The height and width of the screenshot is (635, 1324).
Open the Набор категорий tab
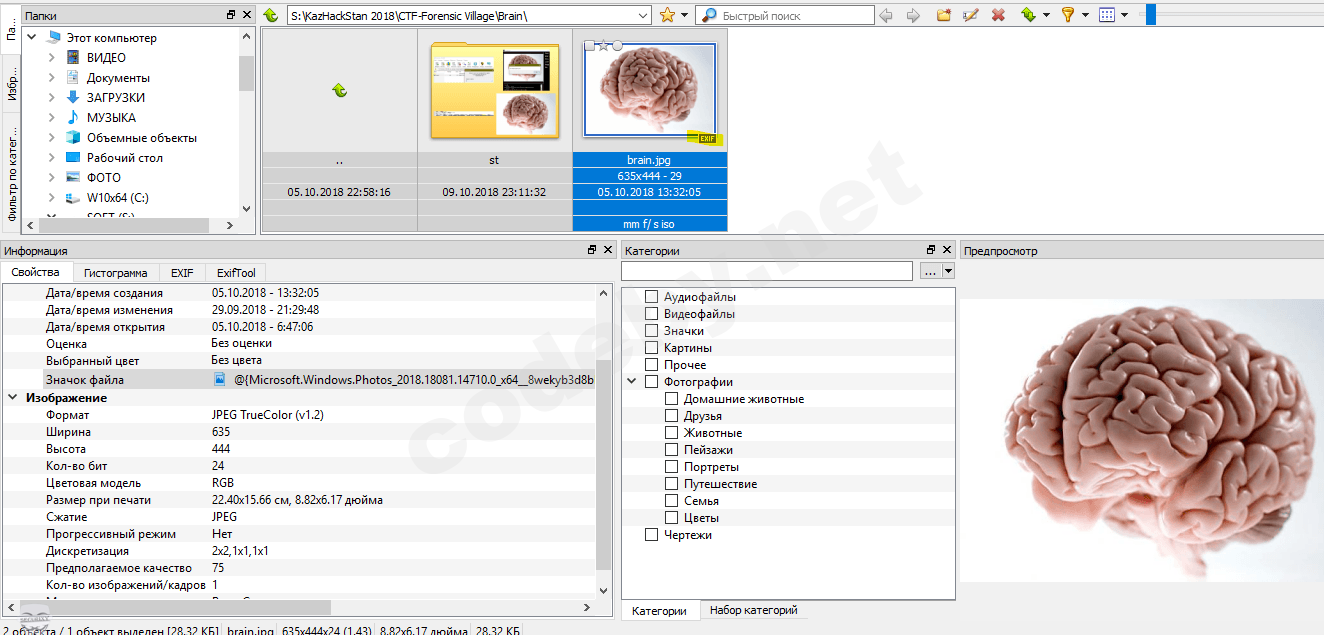pos(752,610)
